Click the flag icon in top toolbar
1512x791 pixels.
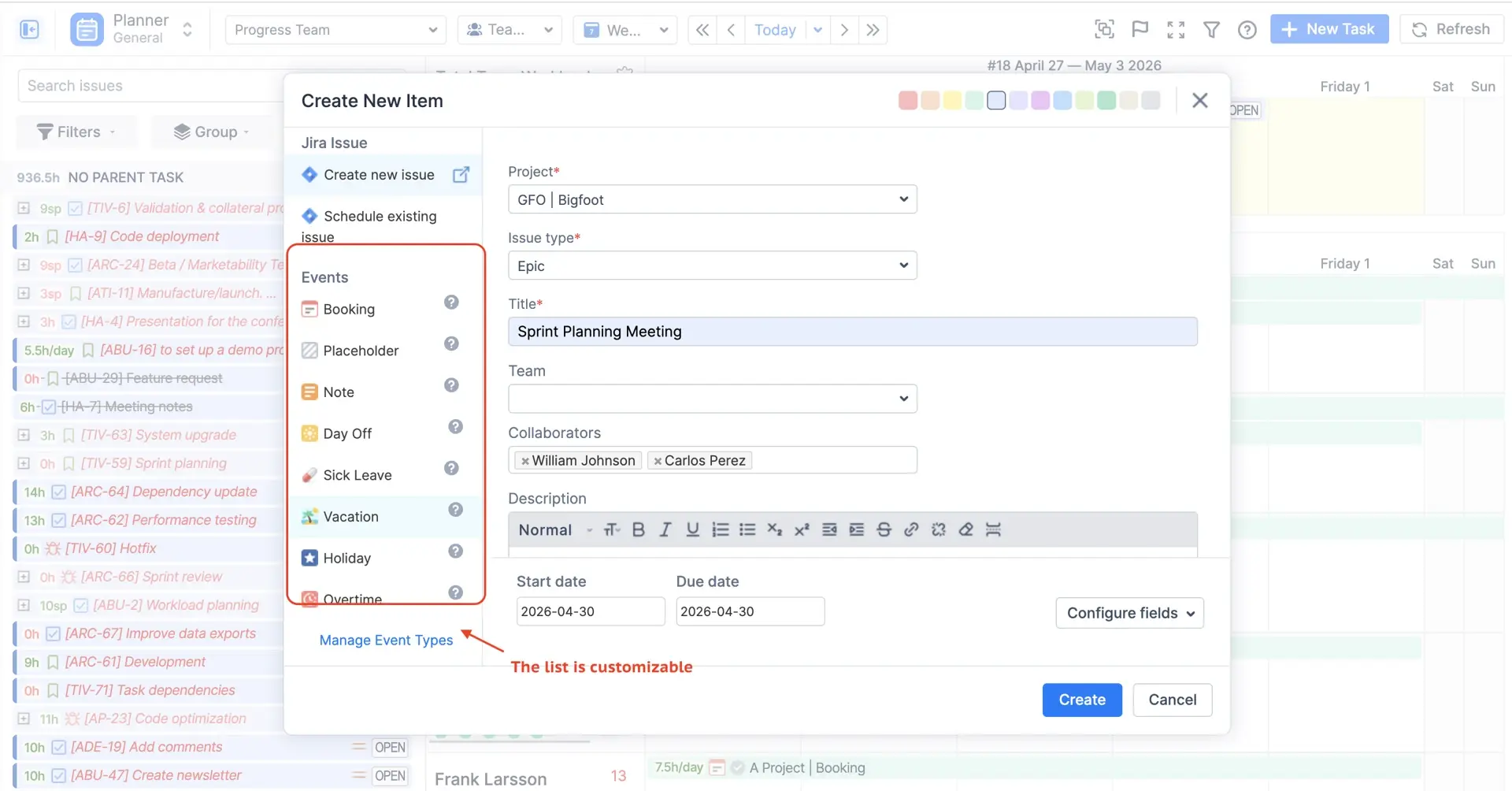[1140, 30]
